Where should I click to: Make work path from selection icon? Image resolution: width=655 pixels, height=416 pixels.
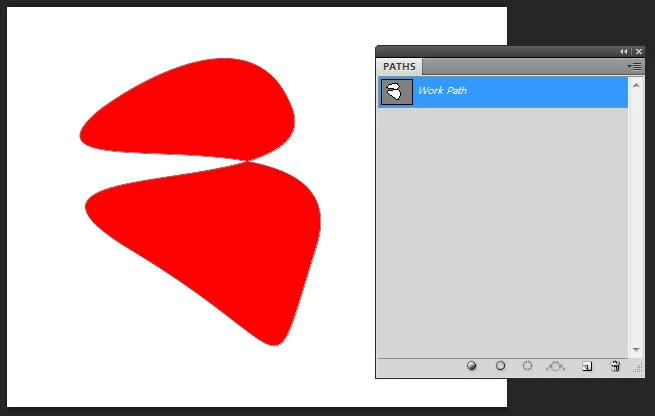pyautogui.click(x=556, y=366)
